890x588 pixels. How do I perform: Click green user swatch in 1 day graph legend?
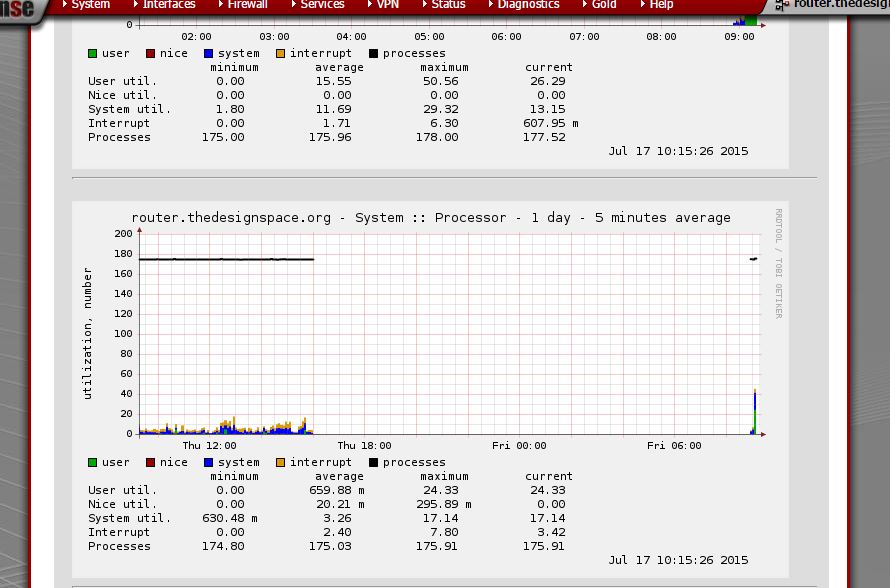click(x=93, y=462)
